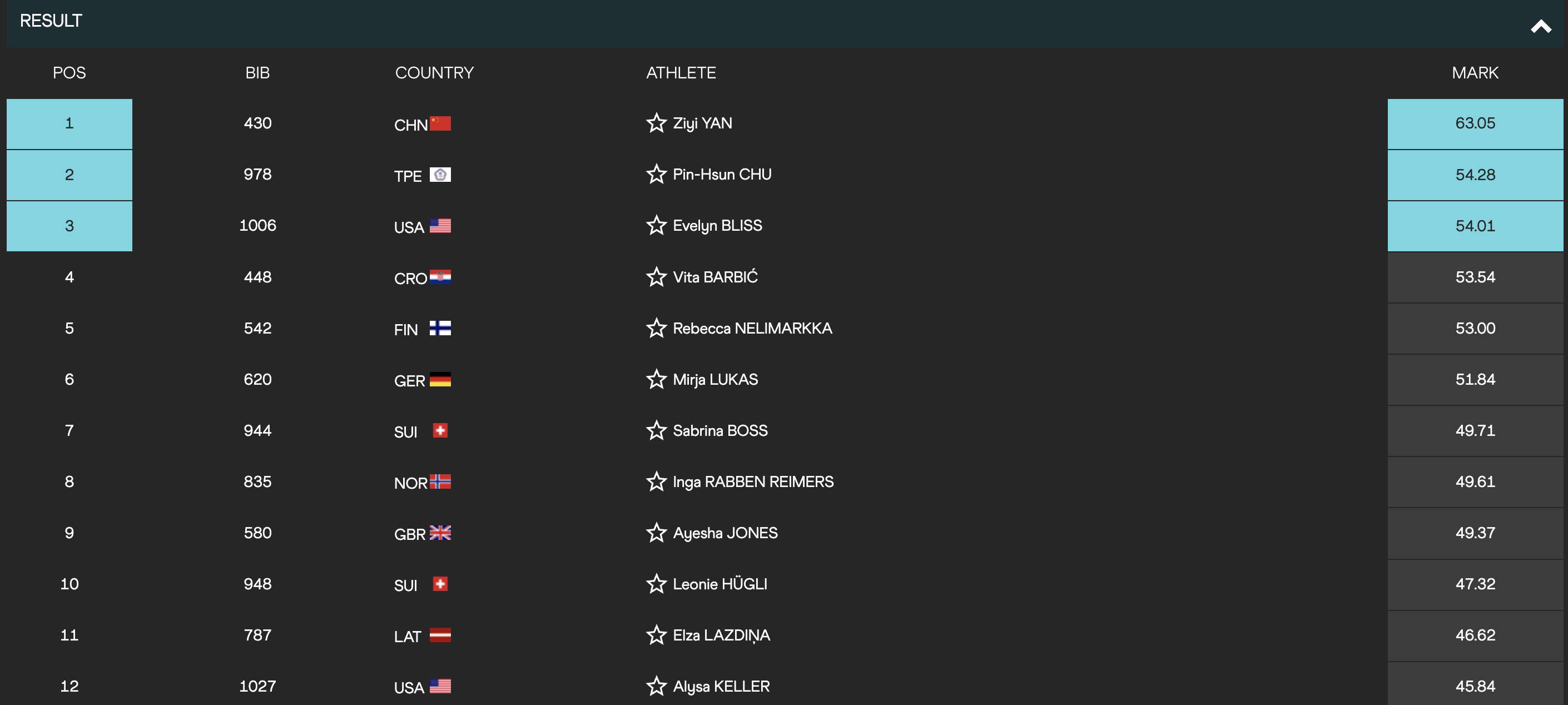Favorite Ziyi YAN with the star icon
The image size is (1568, 705).
pos(656,123)
